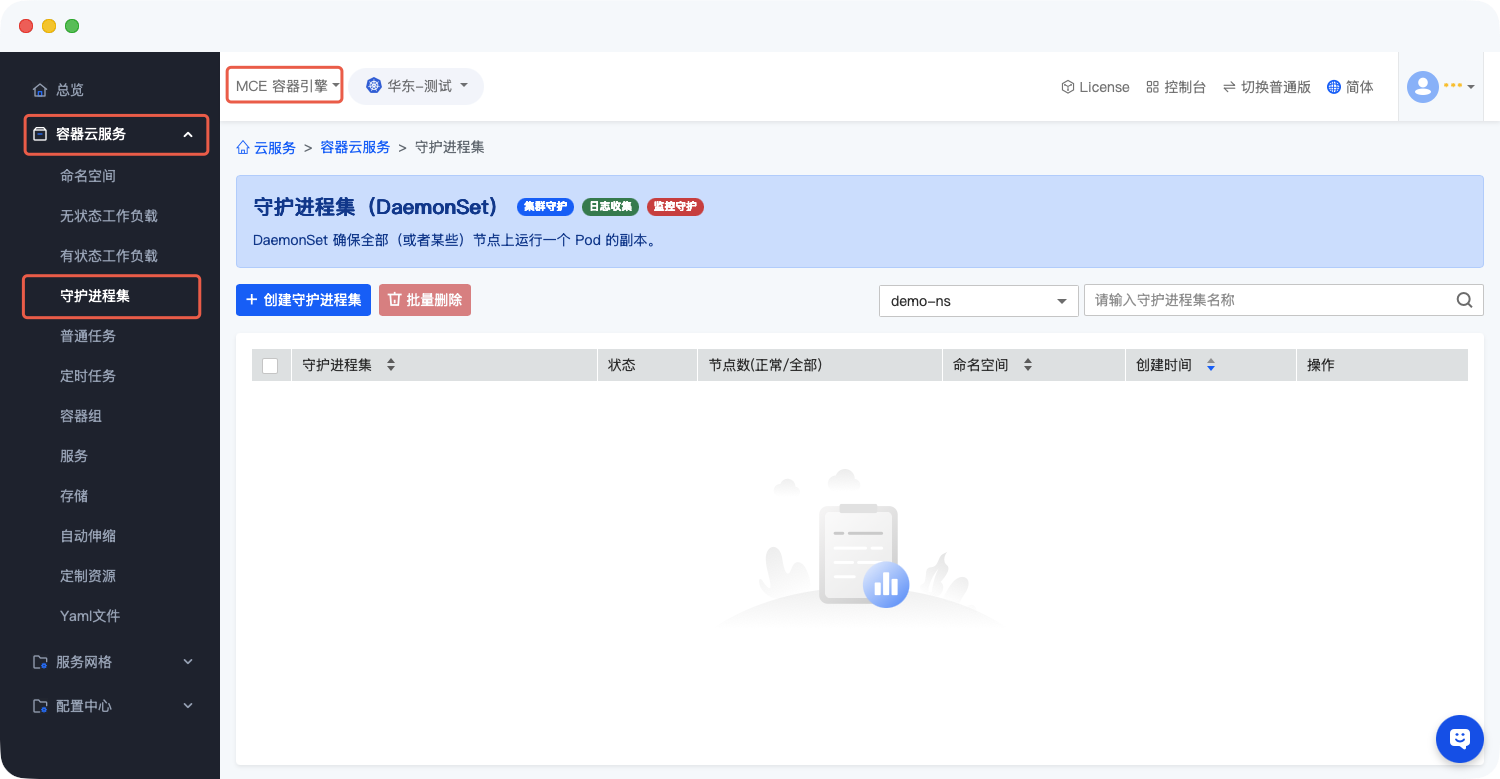Sort by 创建时间 column arrows
Screen dimensions: 1500x779
tap(1210, 365)
